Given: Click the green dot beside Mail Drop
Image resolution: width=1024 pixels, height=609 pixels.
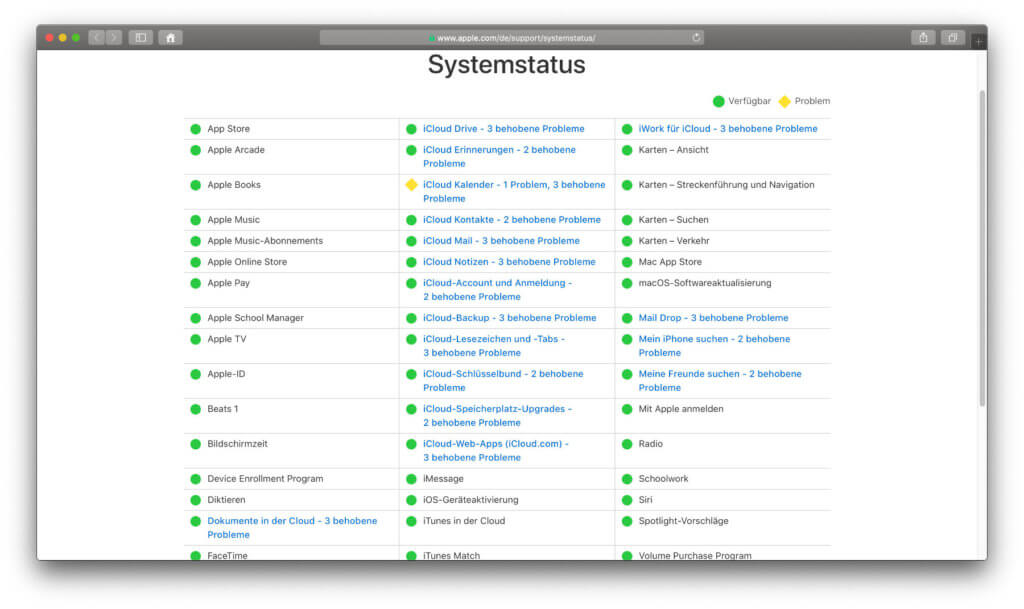Looking at the screenshot, I should point(627,318).
